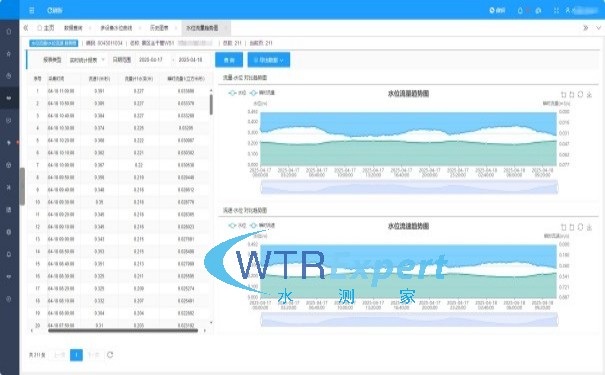The width and height of the screenshot is (605, 375).
Task: Switch to the 主页 home tab
Action: click(46, 28)
